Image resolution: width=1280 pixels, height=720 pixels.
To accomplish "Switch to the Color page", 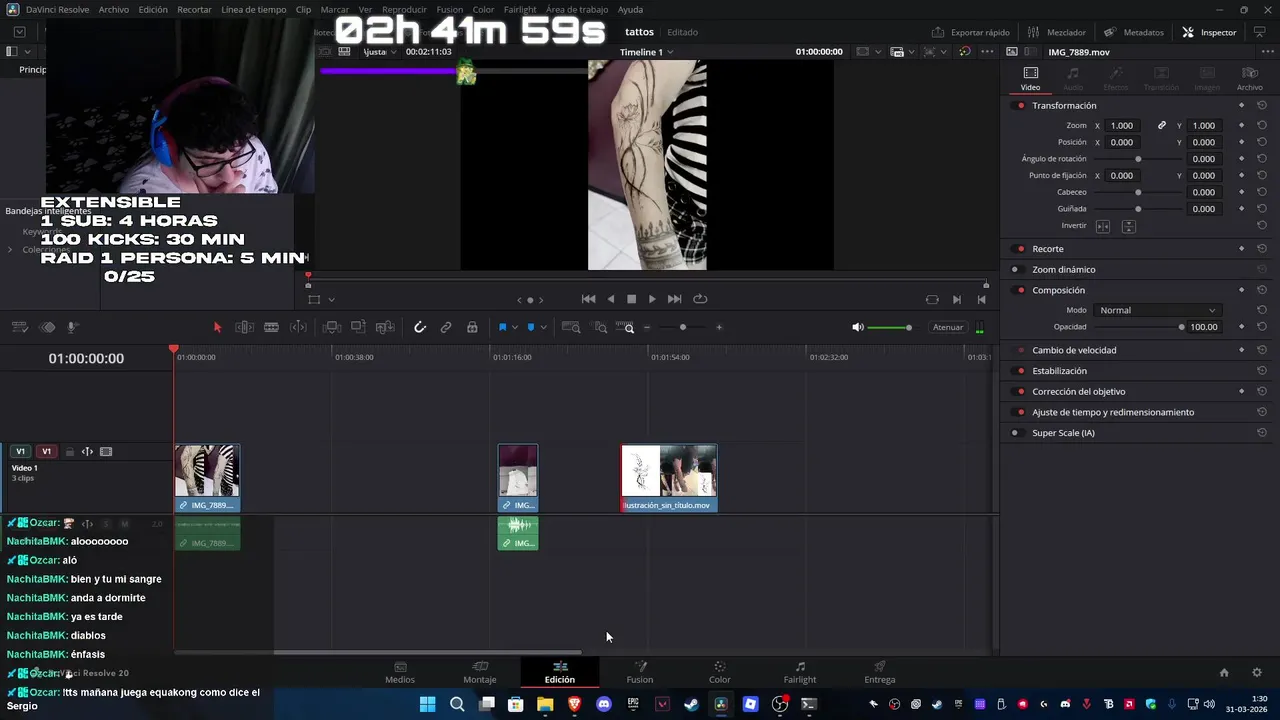I will pos(719,672).
